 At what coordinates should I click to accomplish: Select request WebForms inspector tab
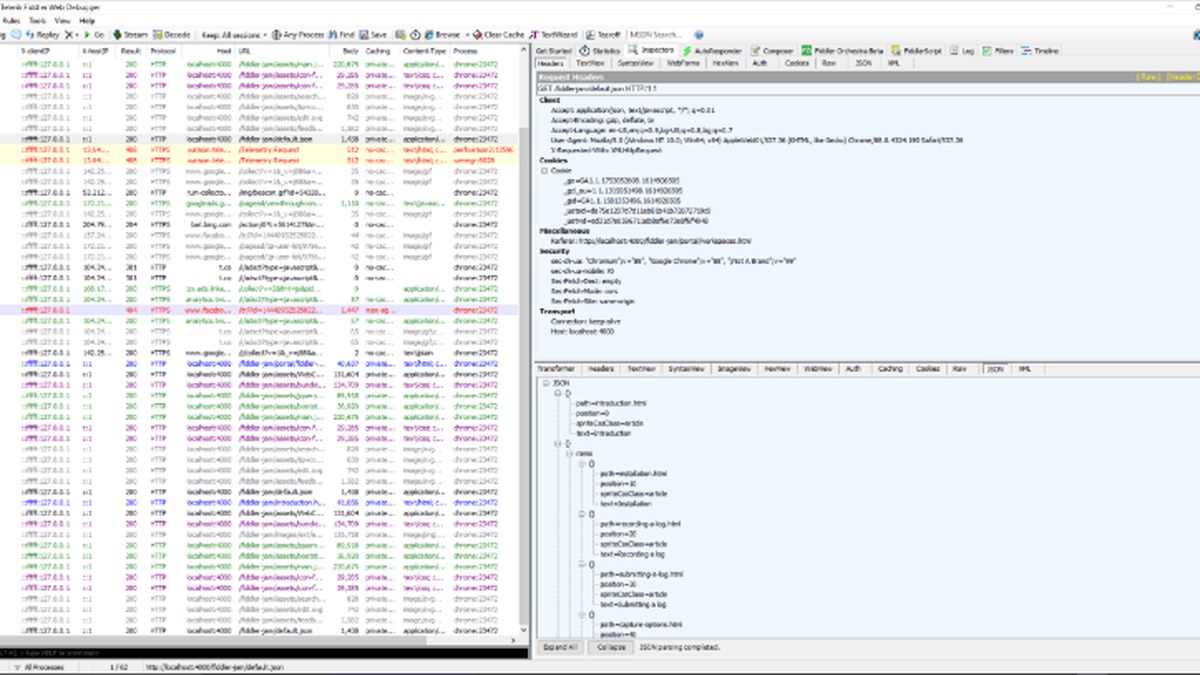coord(682,62)
